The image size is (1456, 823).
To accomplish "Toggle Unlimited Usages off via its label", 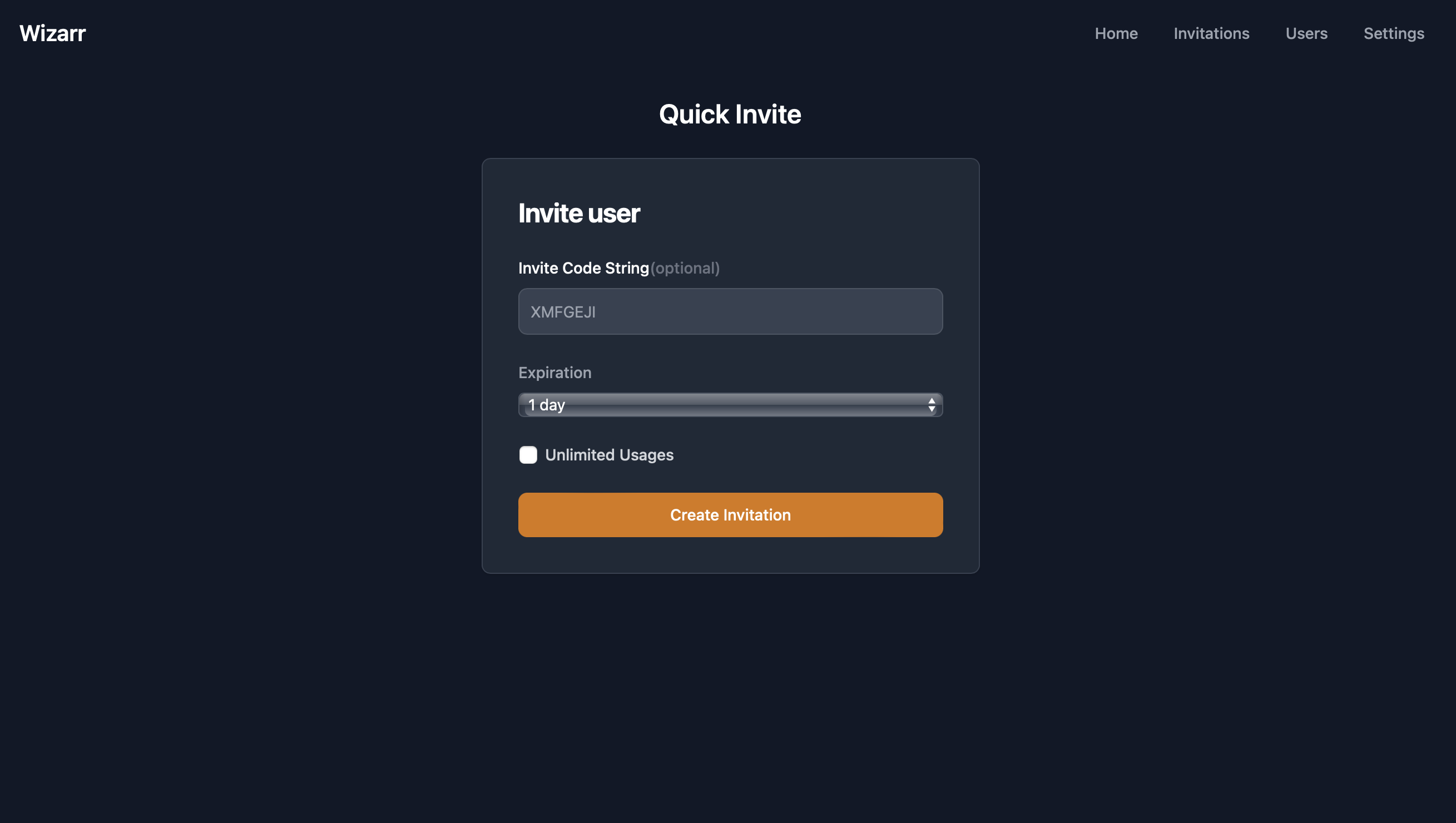I will tap(609, 455).
